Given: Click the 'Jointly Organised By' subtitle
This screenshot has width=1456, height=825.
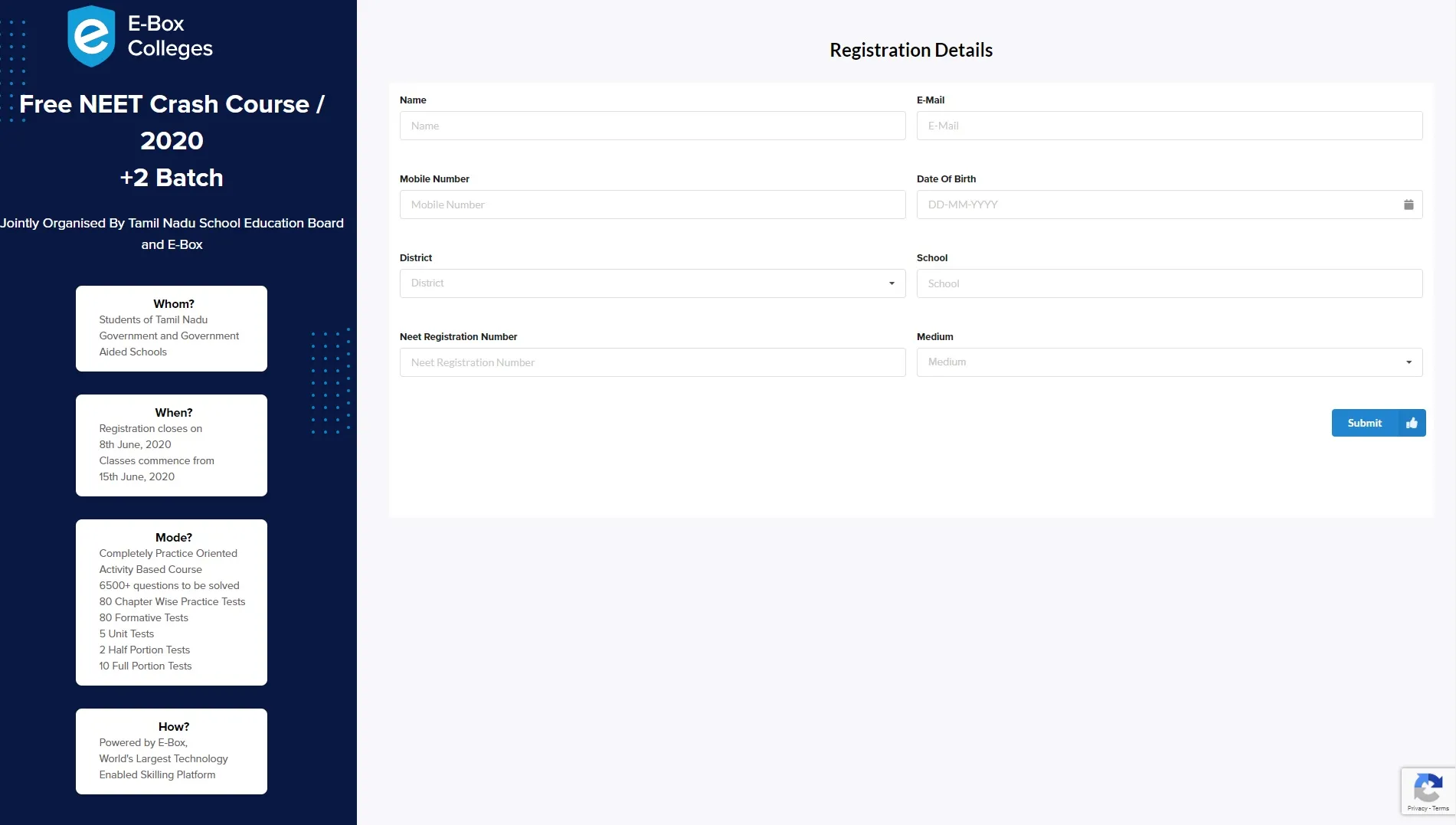Looking at the screenshot, I should click(172, 234).
